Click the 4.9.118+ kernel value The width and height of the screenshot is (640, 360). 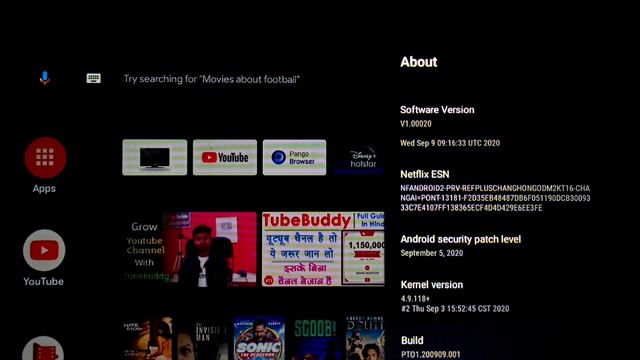[415, 299]
